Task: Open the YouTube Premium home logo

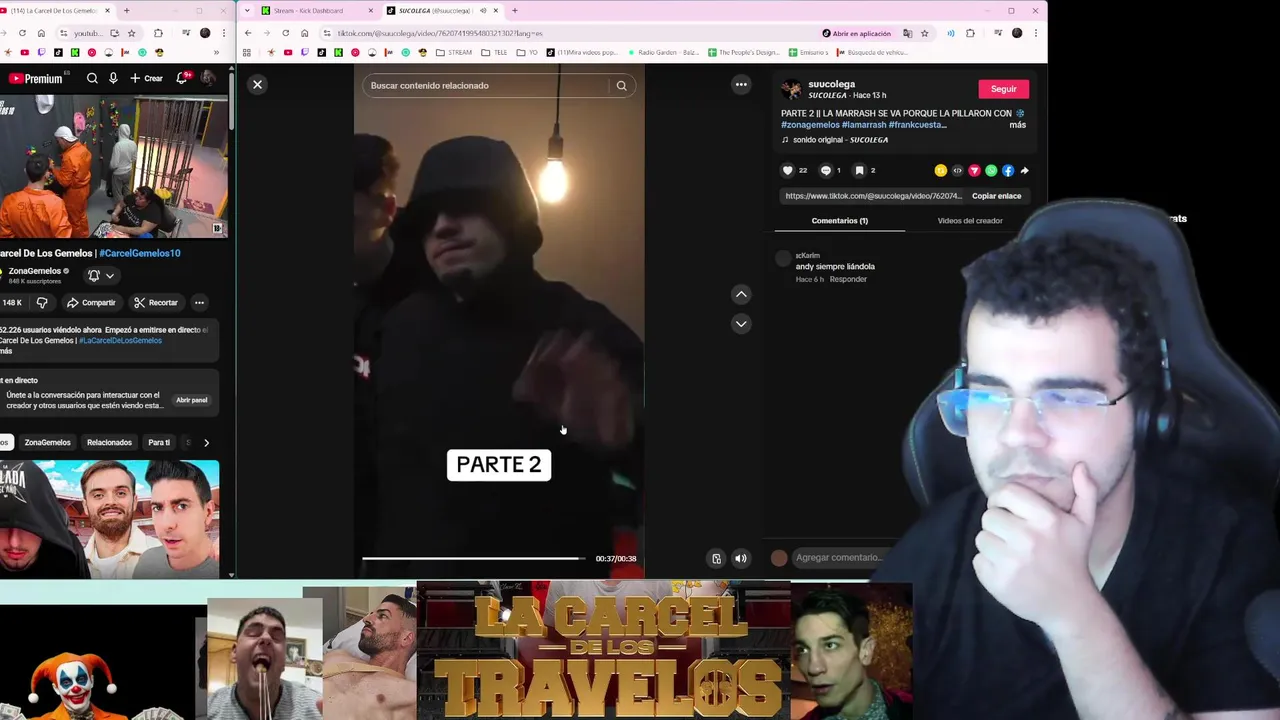Action: click(36, 78)
